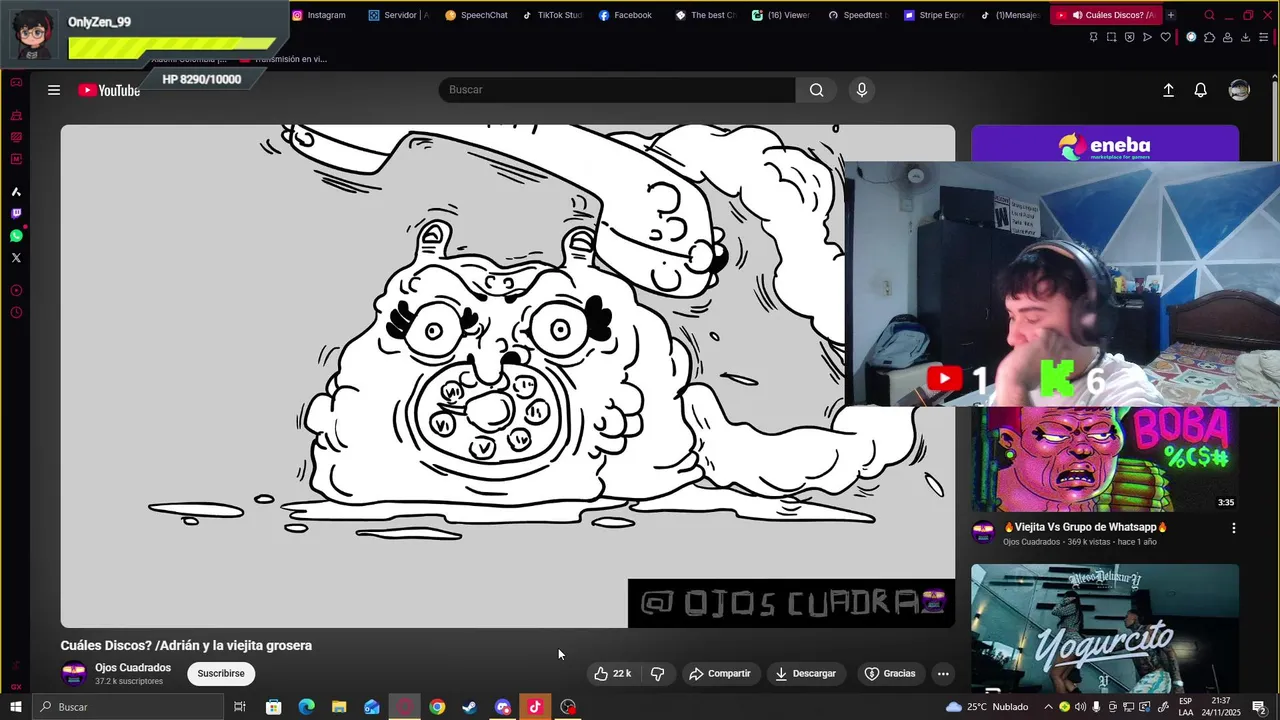Screen dimensions: 1280x720
Task: Open the extensions cube icon in browser toolbar
Action: (x=1209, y=37)
